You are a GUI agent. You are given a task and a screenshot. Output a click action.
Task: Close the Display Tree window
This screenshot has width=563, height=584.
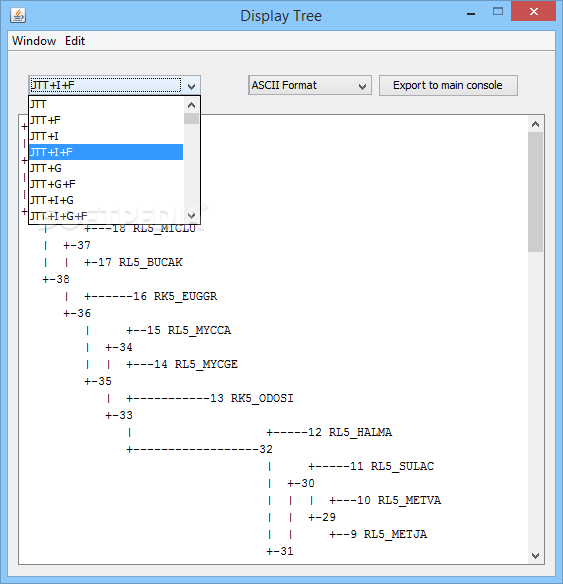click(x=534, y=12)
